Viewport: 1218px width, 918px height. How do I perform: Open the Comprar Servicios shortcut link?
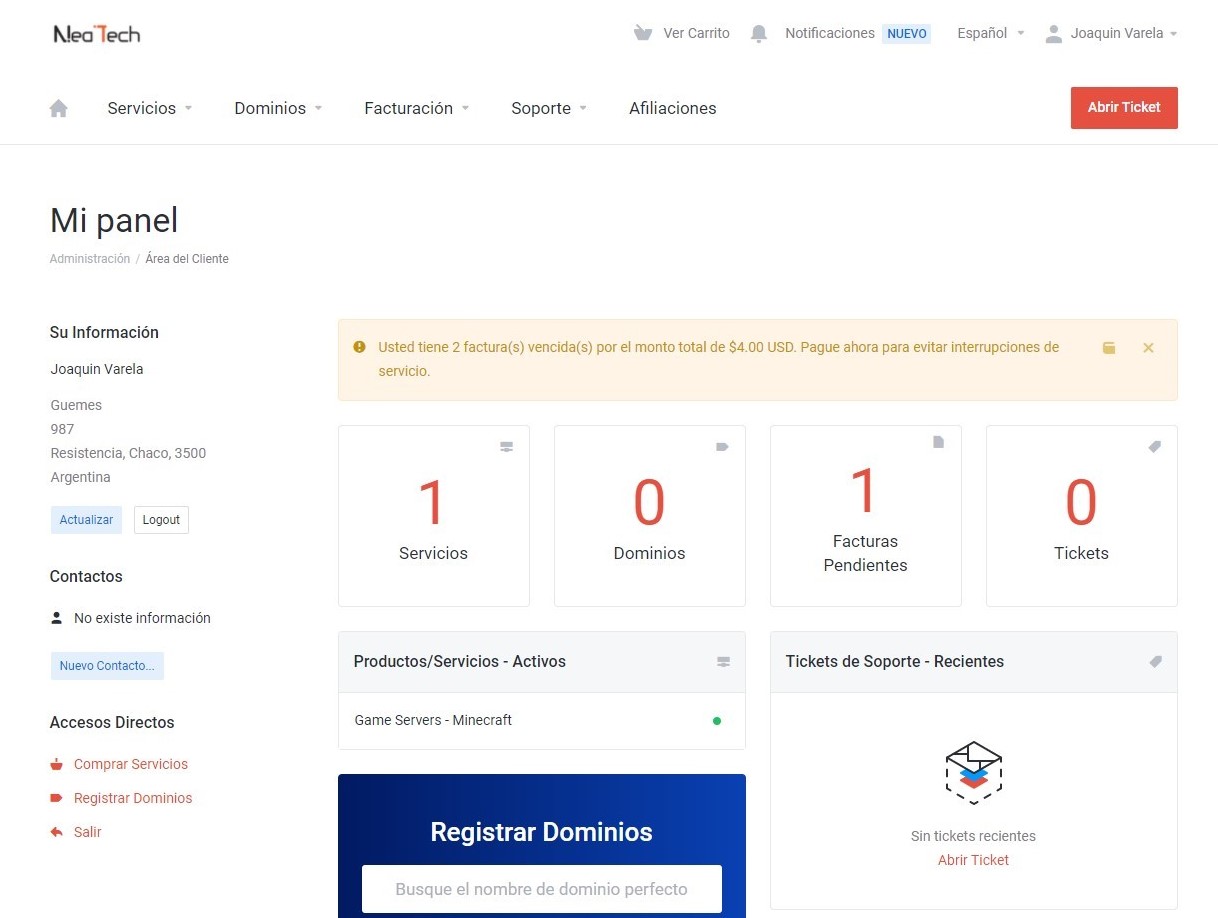tap(131, 764)
